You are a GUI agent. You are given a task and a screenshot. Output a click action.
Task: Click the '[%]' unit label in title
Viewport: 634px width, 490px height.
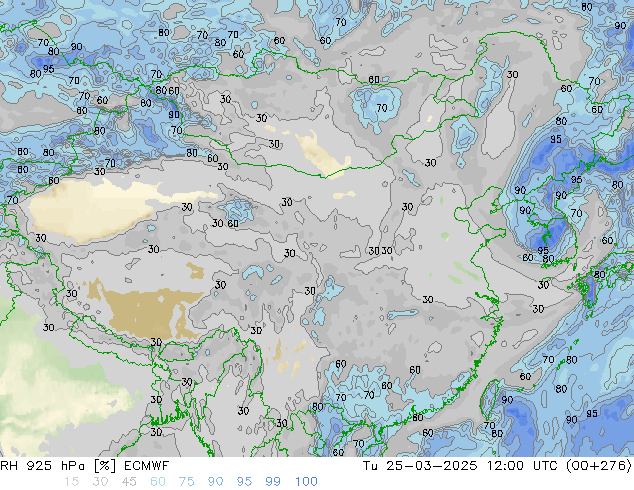coord(104,466)
